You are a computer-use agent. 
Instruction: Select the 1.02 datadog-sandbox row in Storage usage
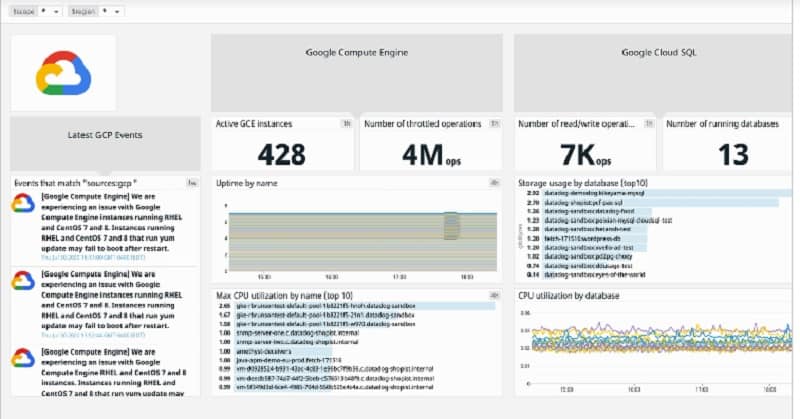tap(659, 257)
